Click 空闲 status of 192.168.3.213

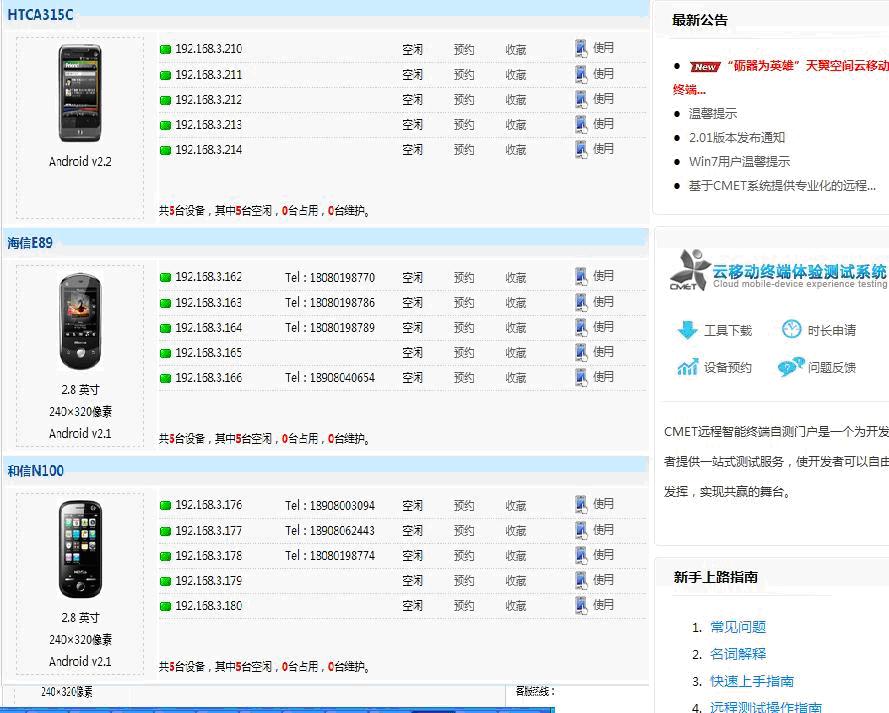(x=412, y=125)
